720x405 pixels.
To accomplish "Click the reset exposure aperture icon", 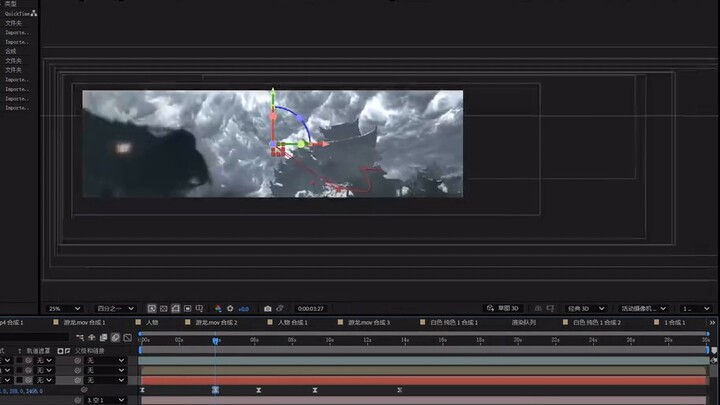I will 230,309.
